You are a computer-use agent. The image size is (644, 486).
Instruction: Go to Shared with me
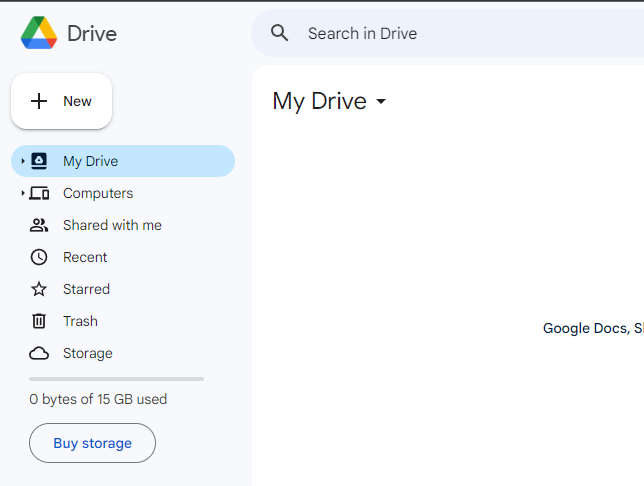click(x=112, y=225)
